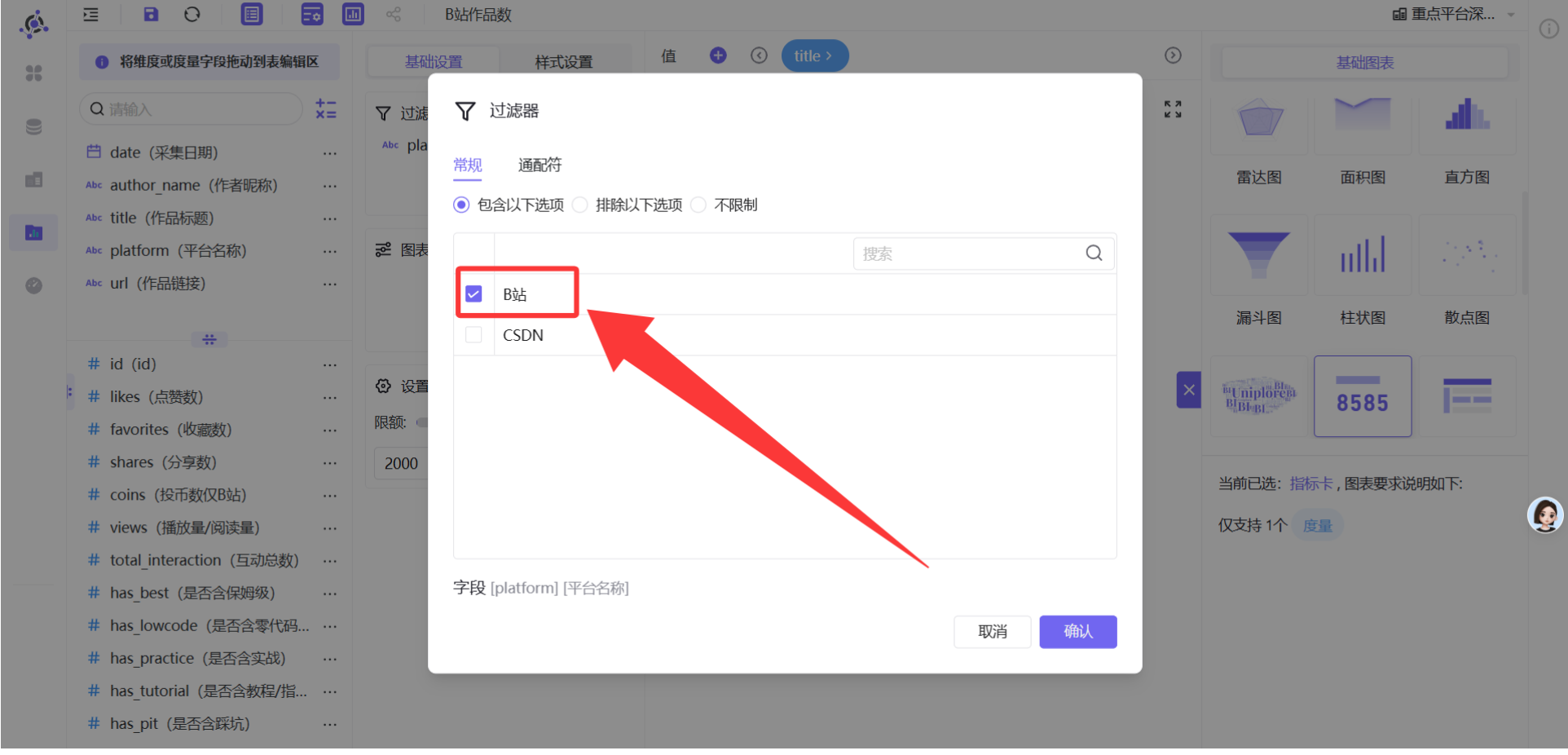Viewport: 1568px width, 755px height.
Task: Select the word cloud chart thumbnail
Action: pyautogui.click(x=1259, y=396)
